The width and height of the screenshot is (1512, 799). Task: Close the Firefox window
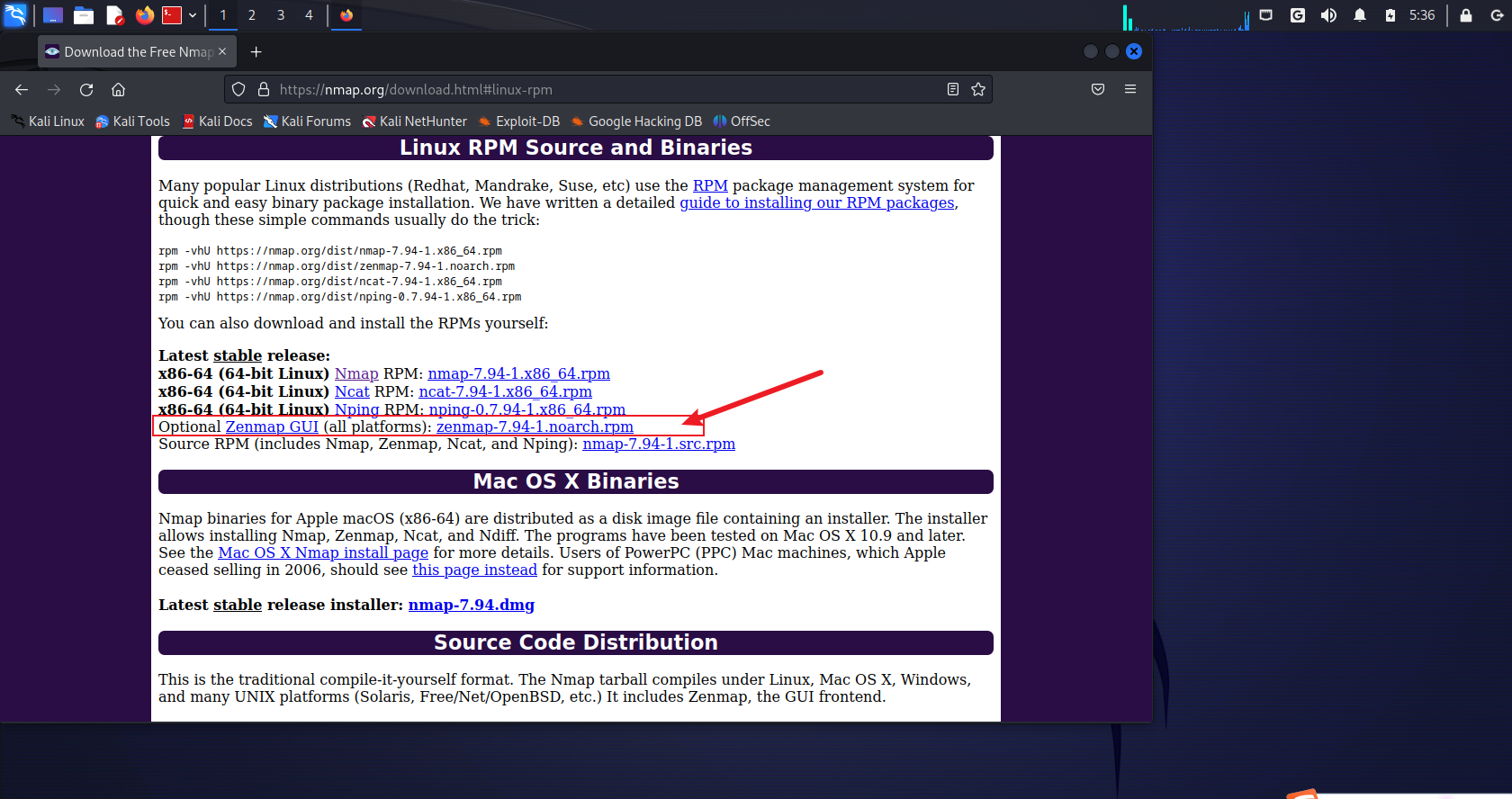click(x=1134, y=51)
